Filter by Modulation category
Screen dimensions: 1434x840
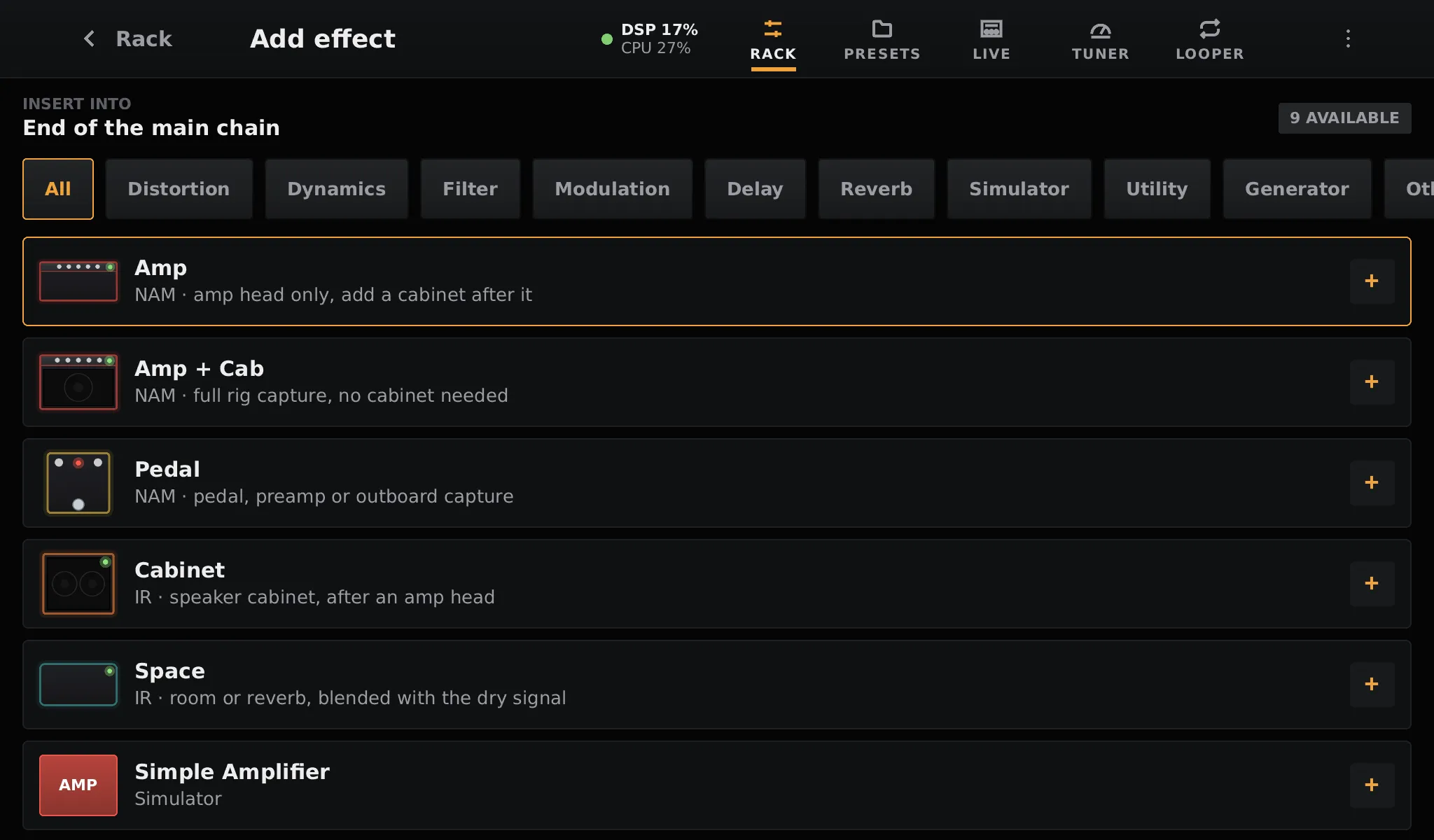(x=612, y=189)
